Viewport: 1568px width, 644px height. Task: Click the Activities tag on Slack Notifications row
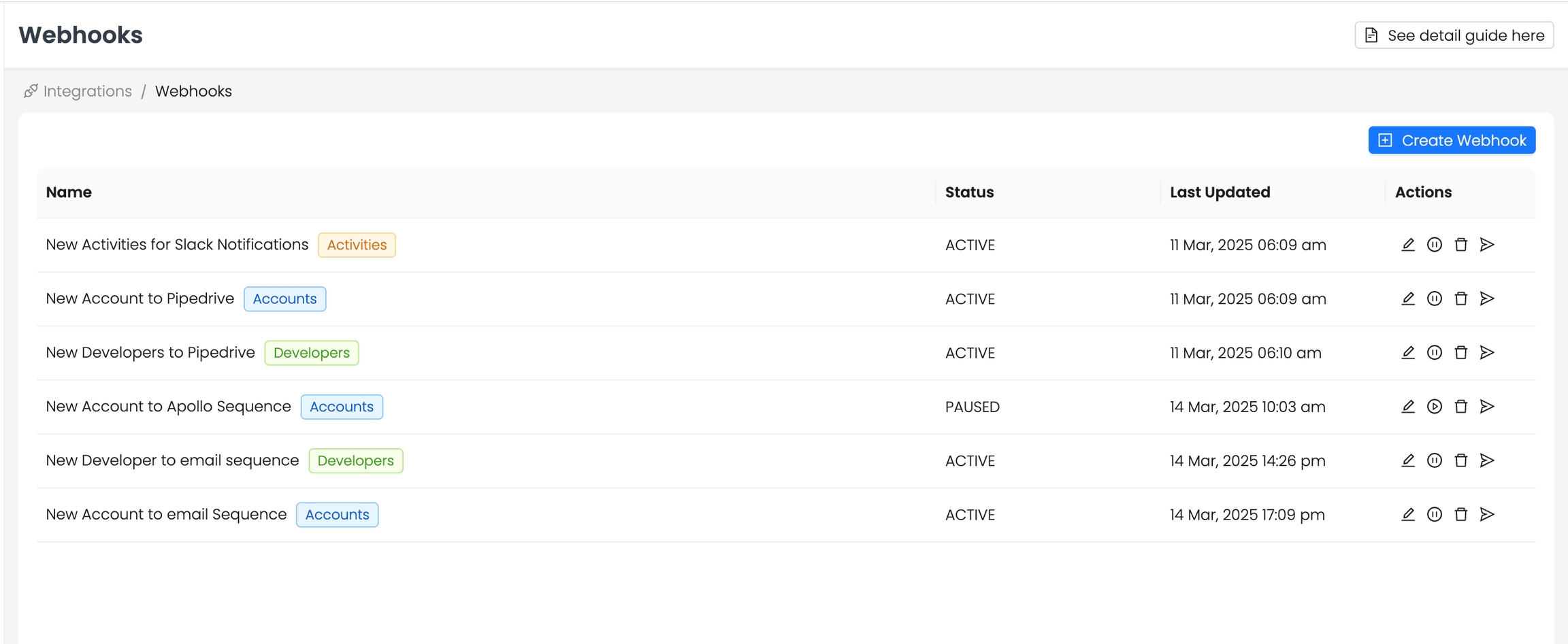click(x=357, y=245)
